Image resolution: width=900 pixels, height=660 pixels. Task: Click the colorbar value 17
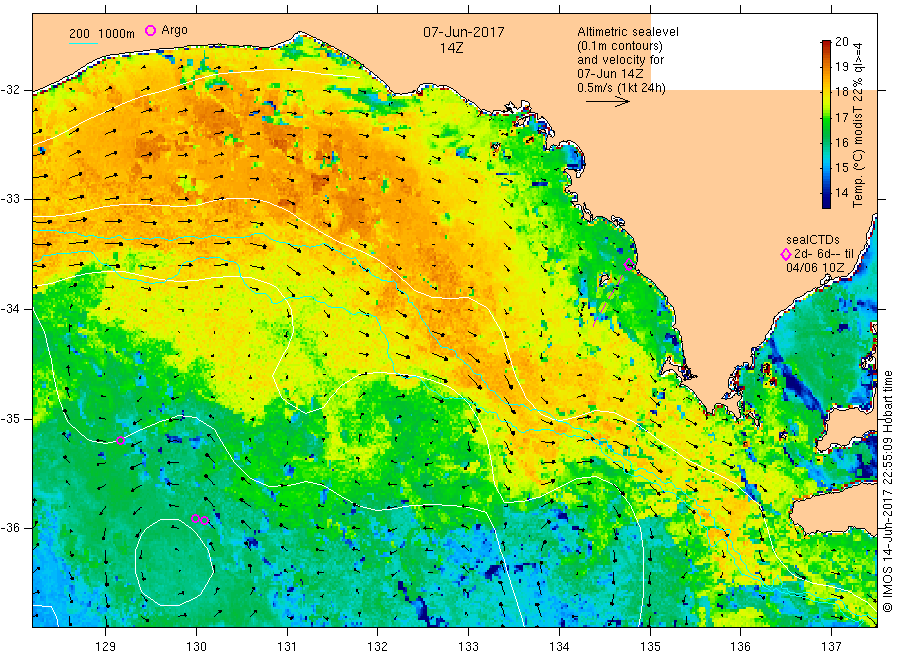click(841, 117)
